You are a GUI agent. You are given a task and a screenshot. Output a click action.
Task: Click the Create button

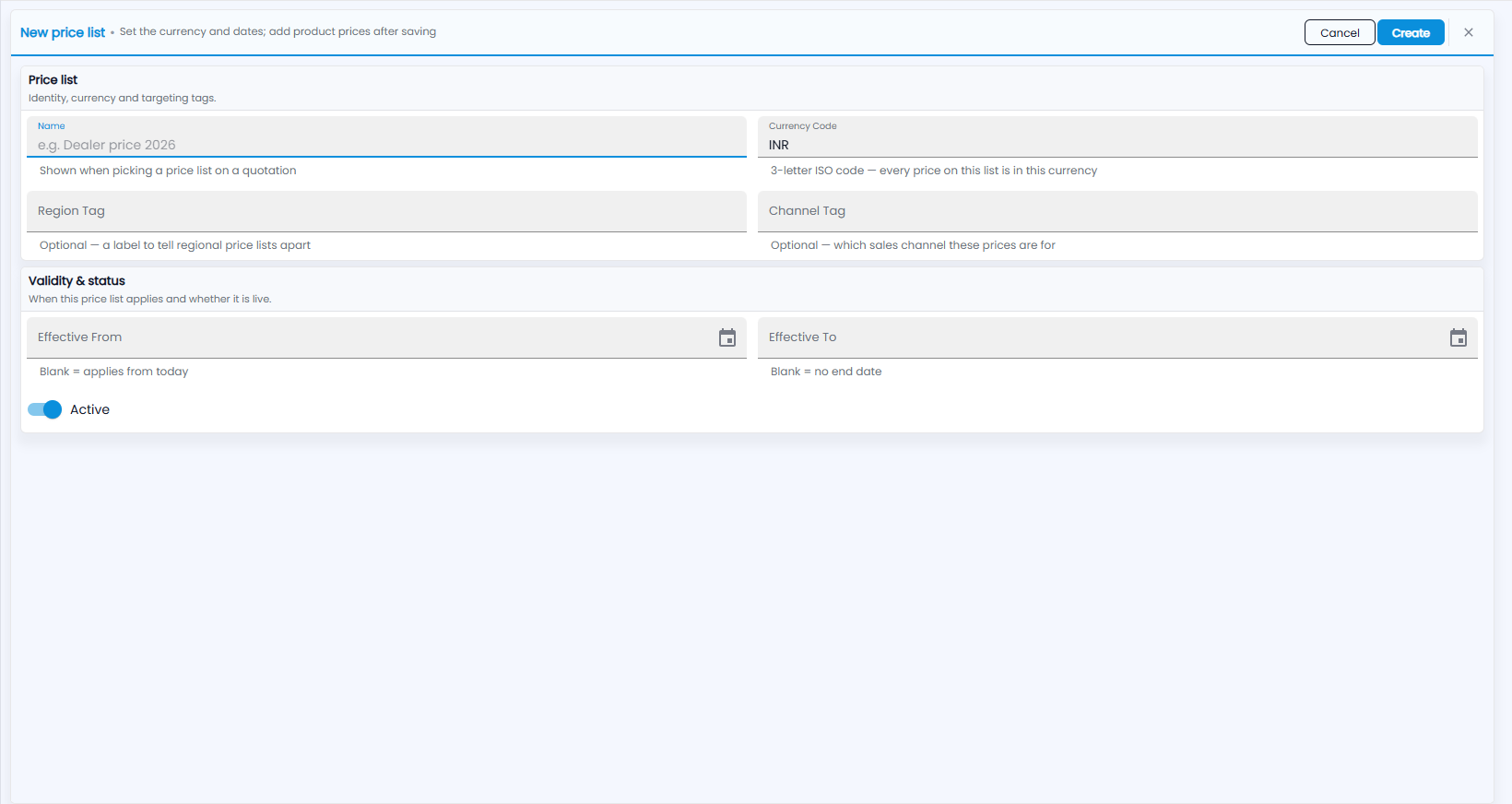(1411, 32)
